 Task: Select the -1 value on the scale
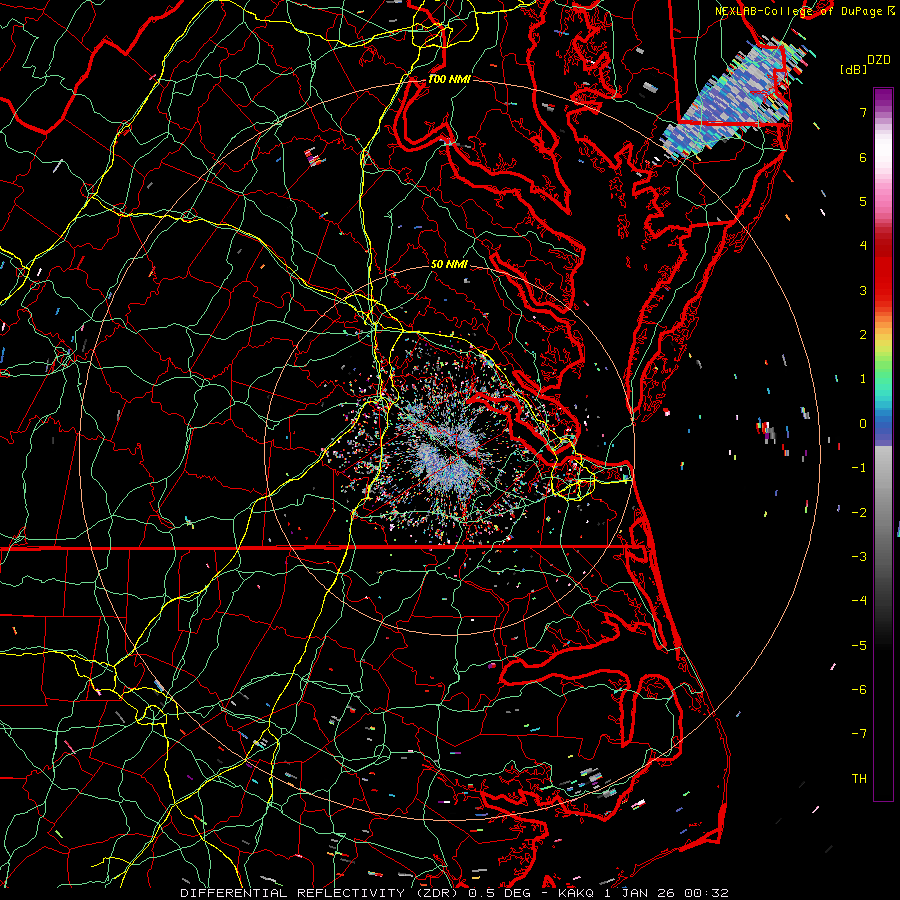(859, 468)
